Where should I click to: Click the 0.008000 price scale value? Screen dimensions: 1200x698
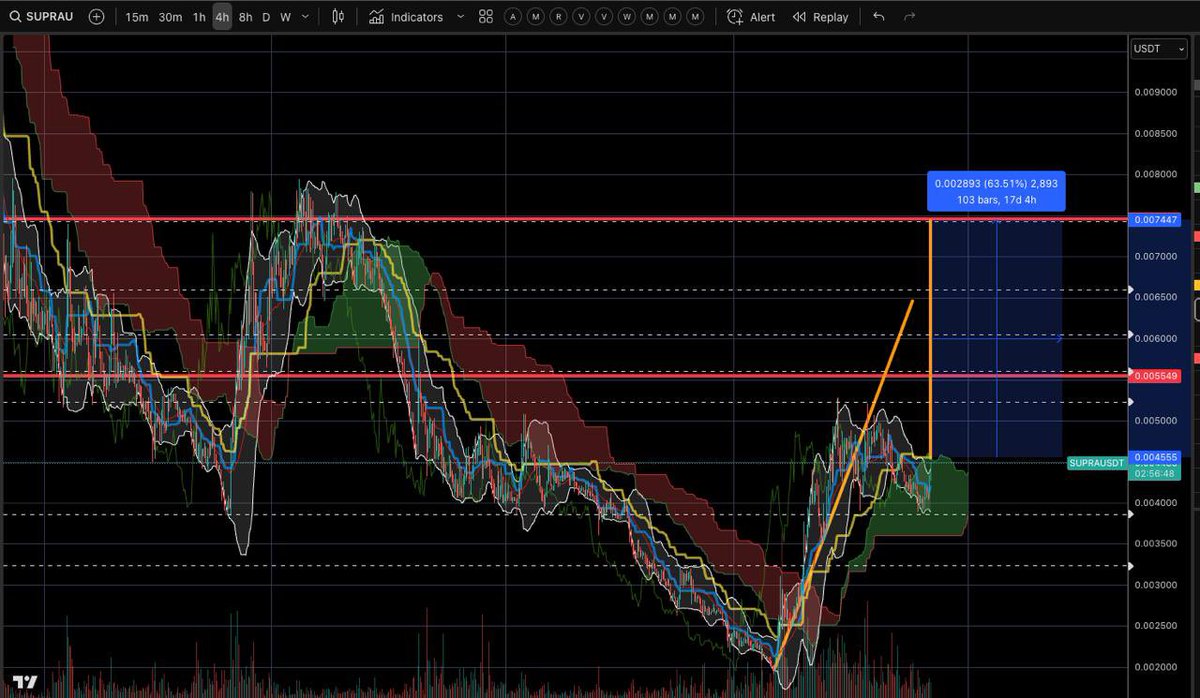pyautogui.click(x=1155, y=174)
